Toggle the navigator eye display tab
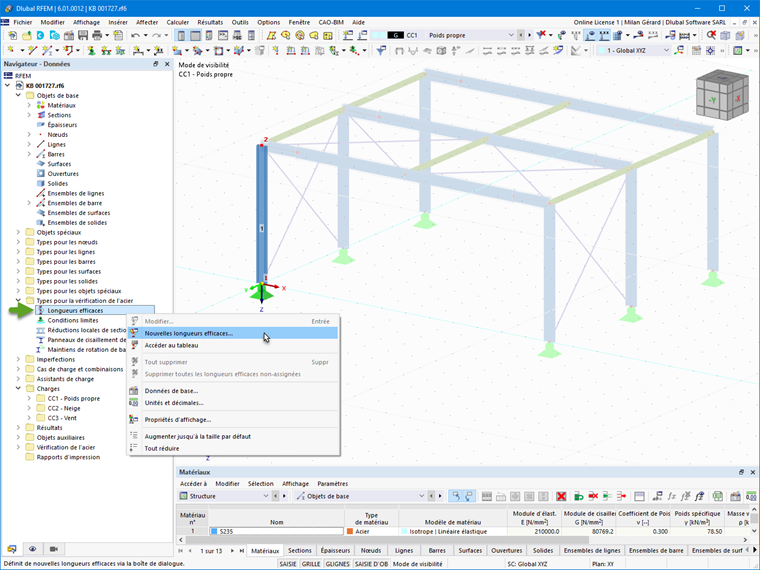 pos(32,549)
